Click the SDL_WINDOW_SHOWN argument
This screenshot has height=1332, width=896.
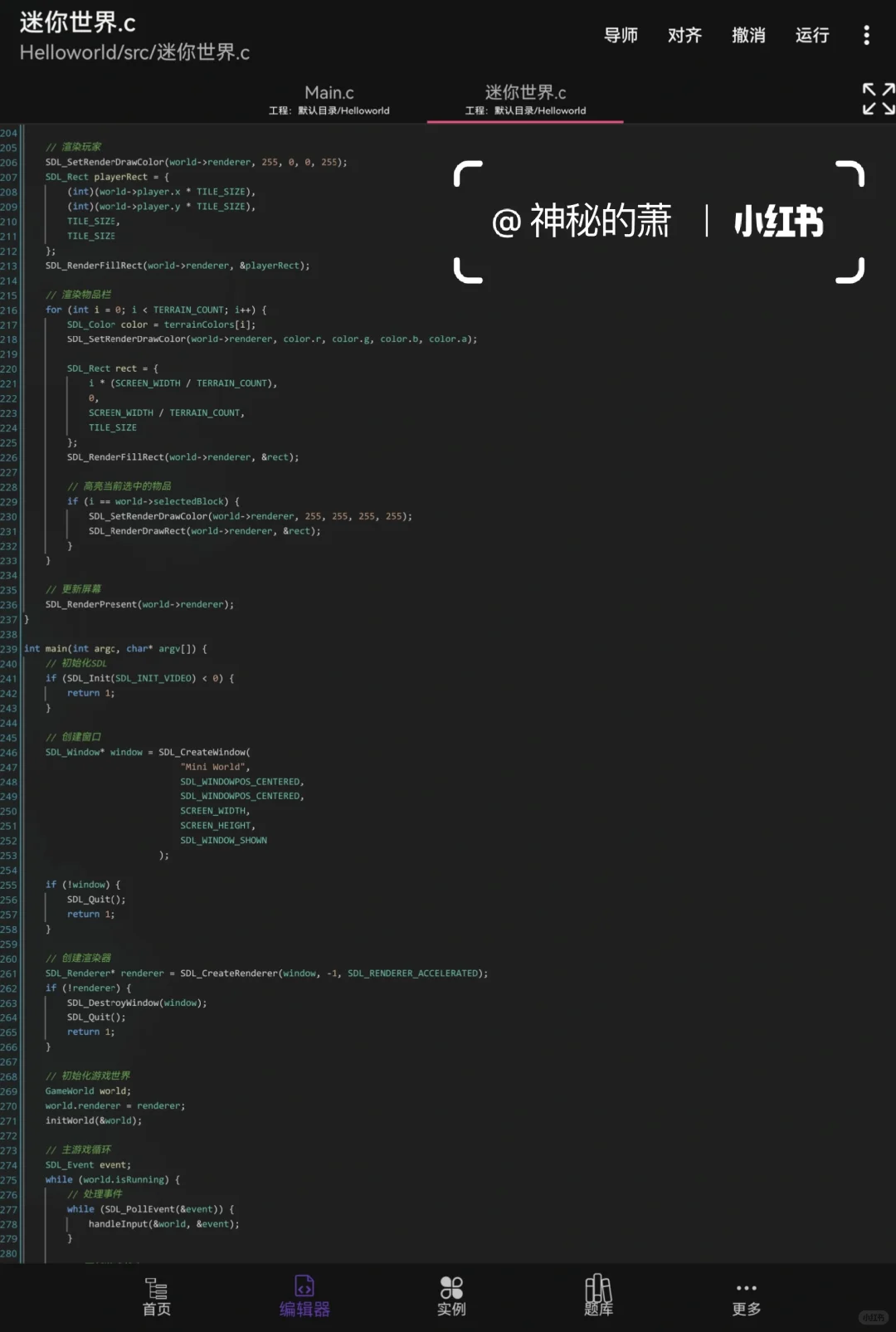[x=223, y=841]
